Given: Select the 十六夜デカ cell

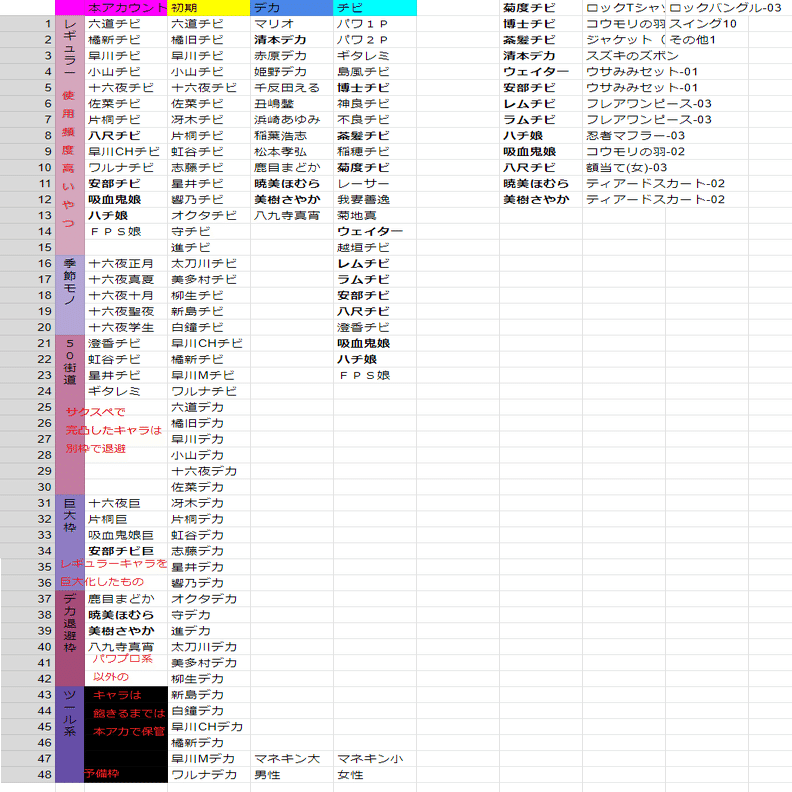Looking at the screenshot, I should [209, 472].
